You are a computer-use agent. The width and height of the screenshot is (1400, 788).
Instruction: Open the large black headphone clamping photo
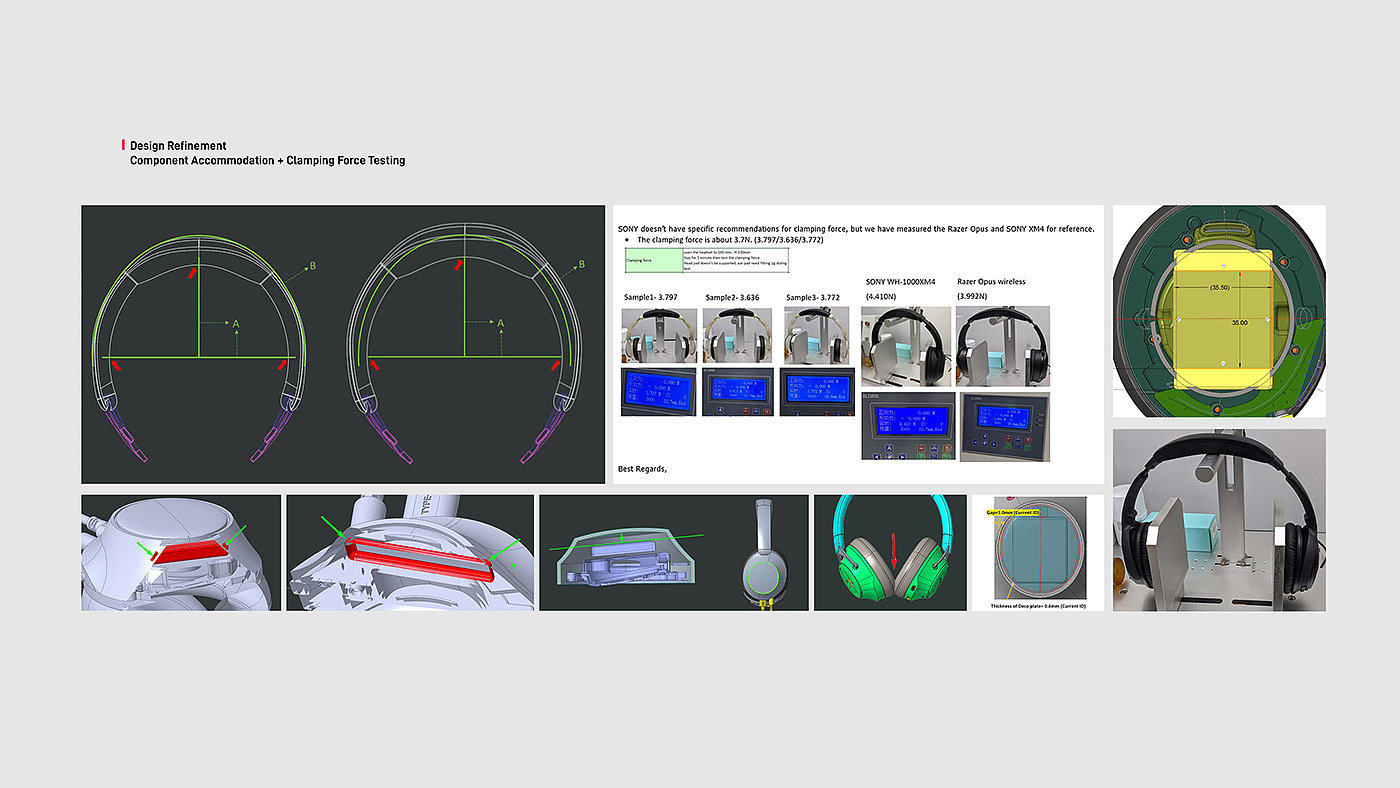pyautogui.click(x=1219, y=520)
